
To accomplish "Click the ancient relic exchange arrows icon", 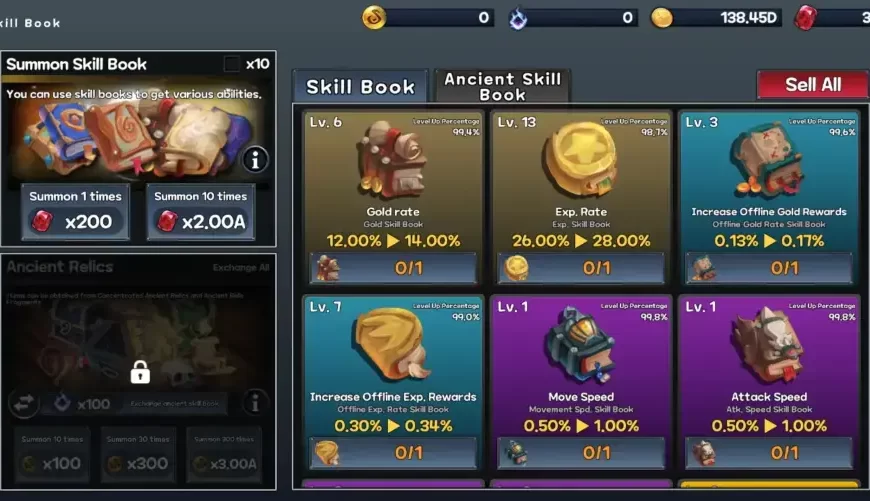I will pyautogui.click(x=24, y=403).
